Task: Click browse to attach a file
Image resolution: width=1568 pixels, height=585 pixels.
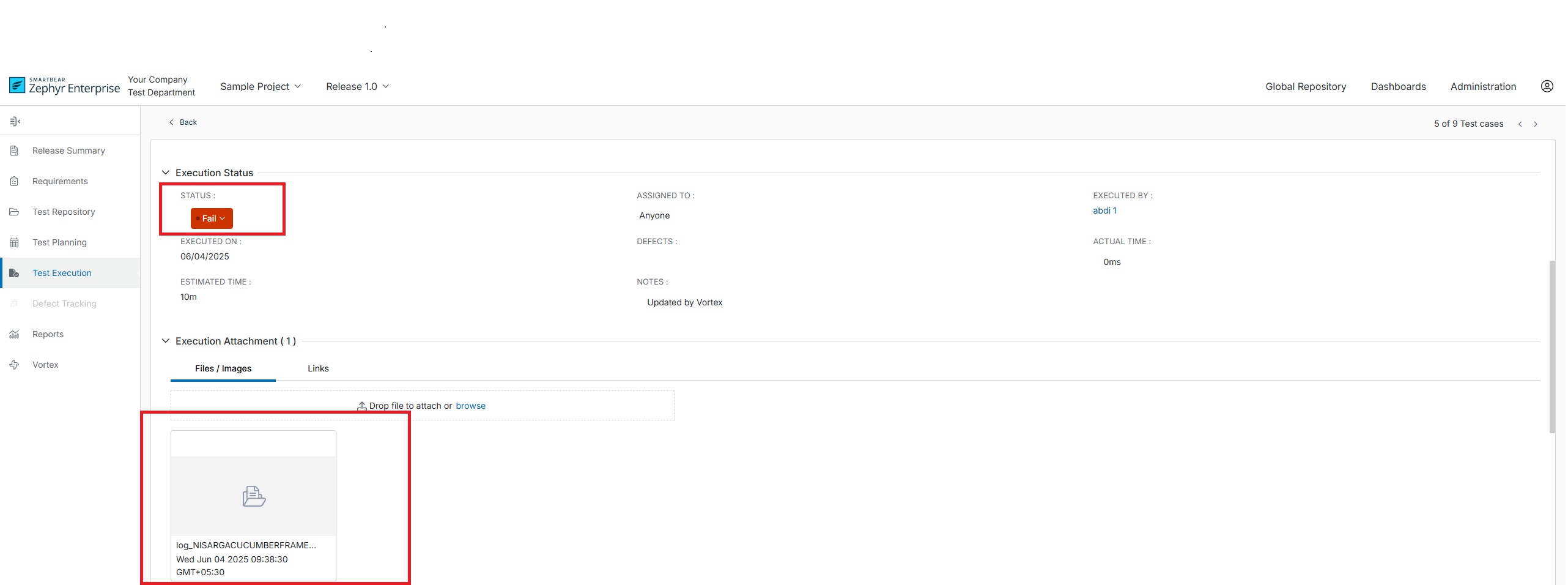Action: 470,405
